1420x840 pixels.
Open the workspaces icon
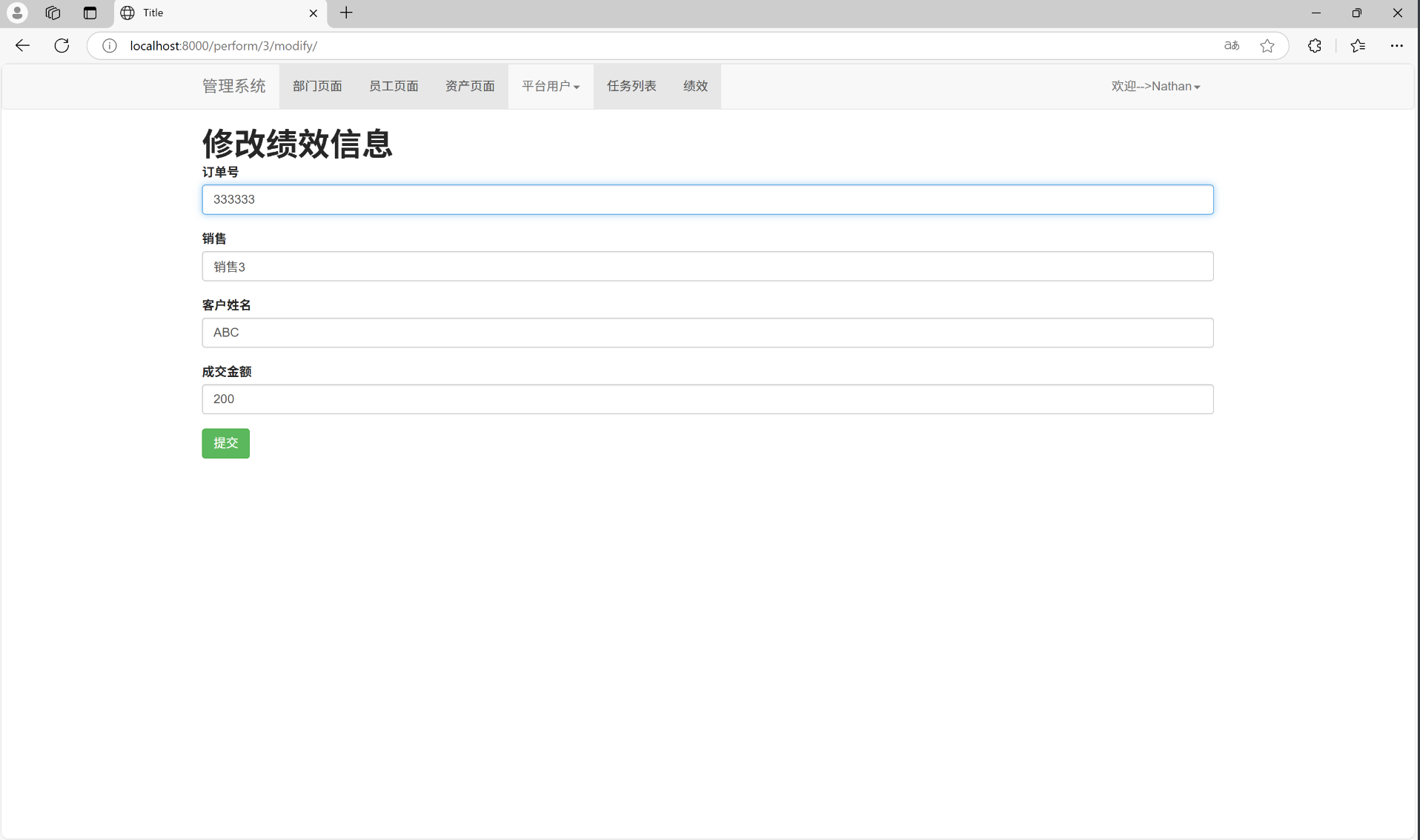point(53,13)
